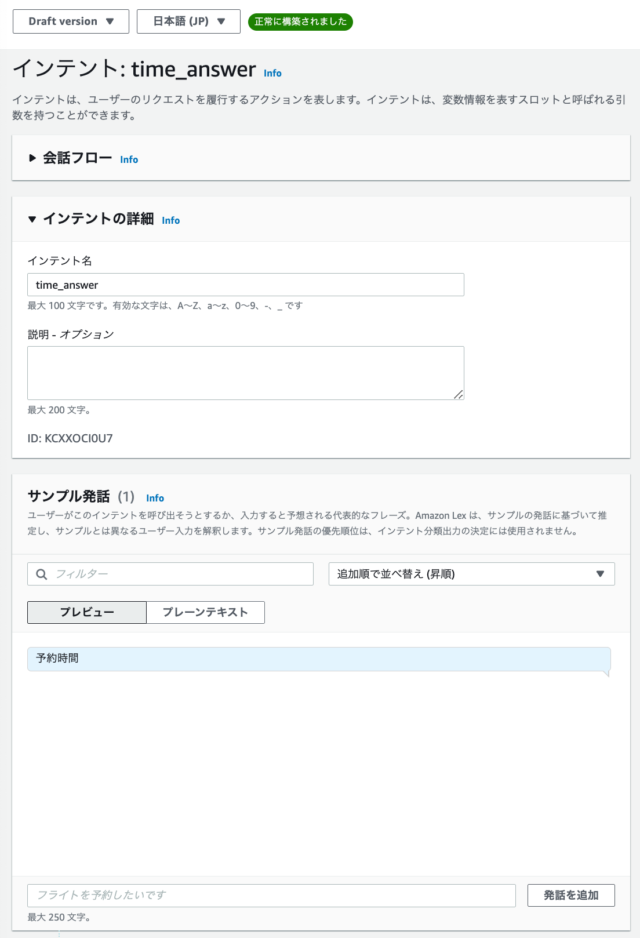Click the new utterance input field
This screenshot has height=938, width=640.
click(272, 896)
